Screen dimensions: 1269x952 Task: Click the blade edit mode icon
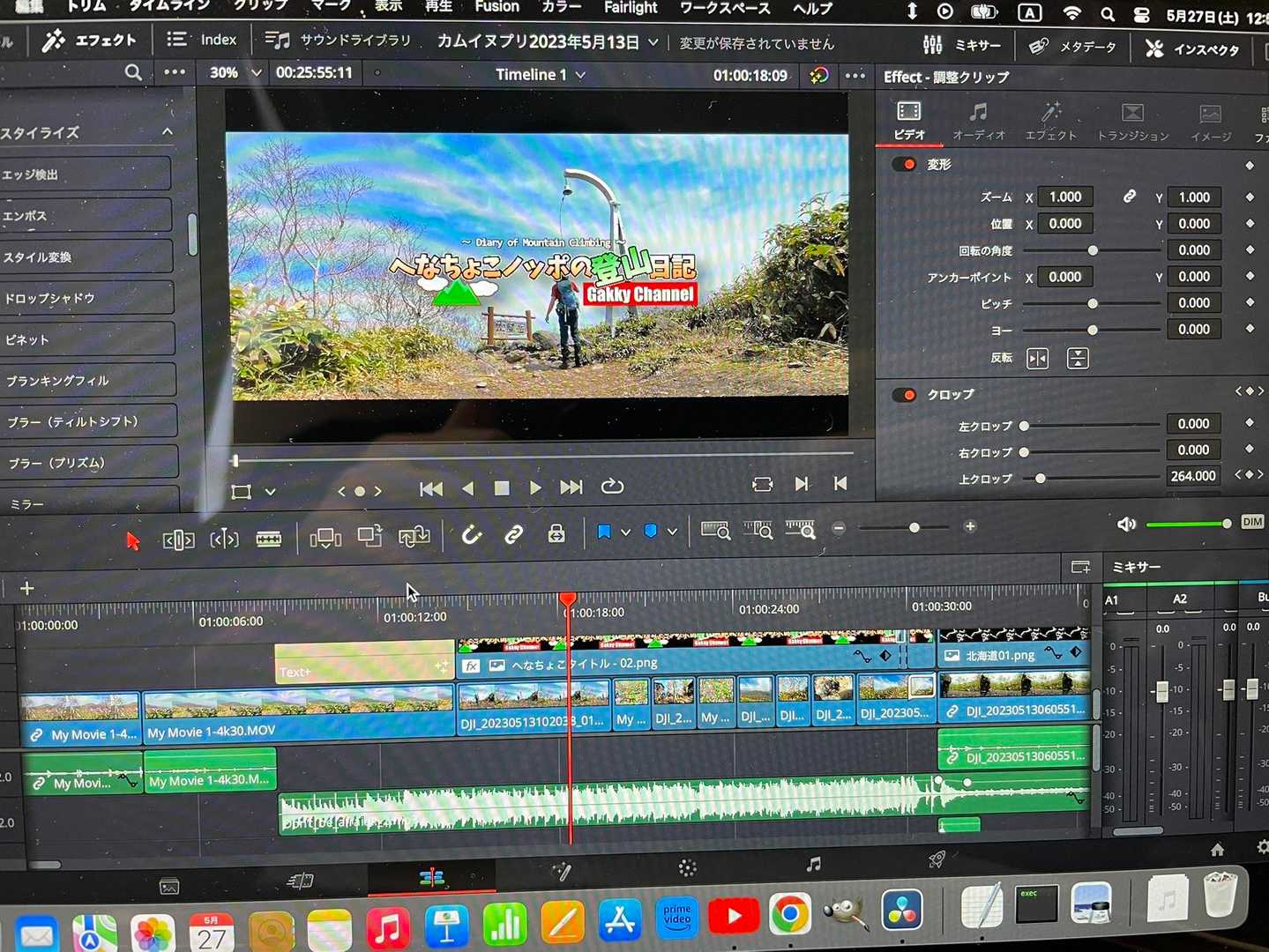click(268, 539)
